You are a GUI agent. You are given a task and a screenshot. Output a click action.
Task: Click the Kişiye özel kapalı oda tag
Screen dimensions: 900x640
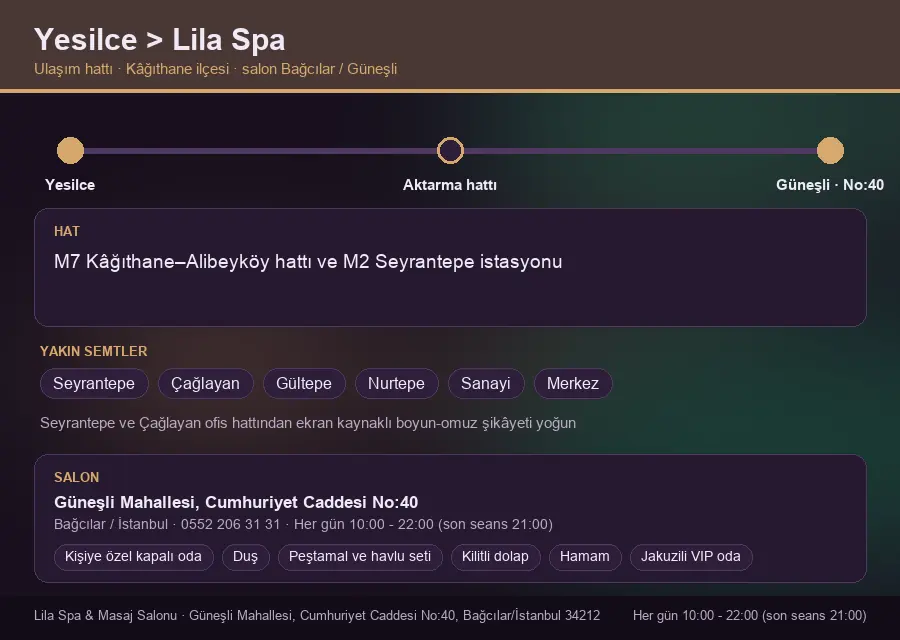click(x=133, y=557)
